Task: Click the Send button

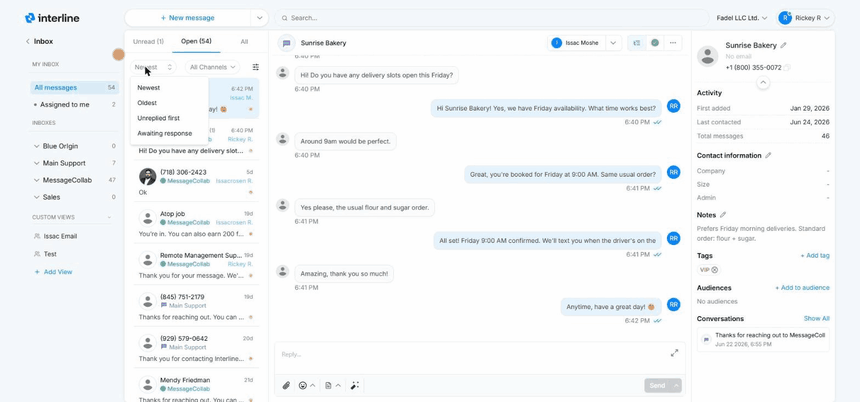Action: [658, 386]
